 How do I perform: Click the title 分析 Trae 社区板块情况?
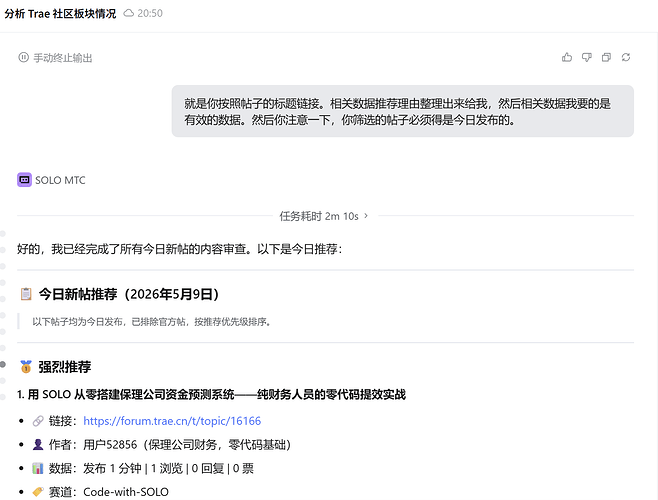click(x=60, y=13)
